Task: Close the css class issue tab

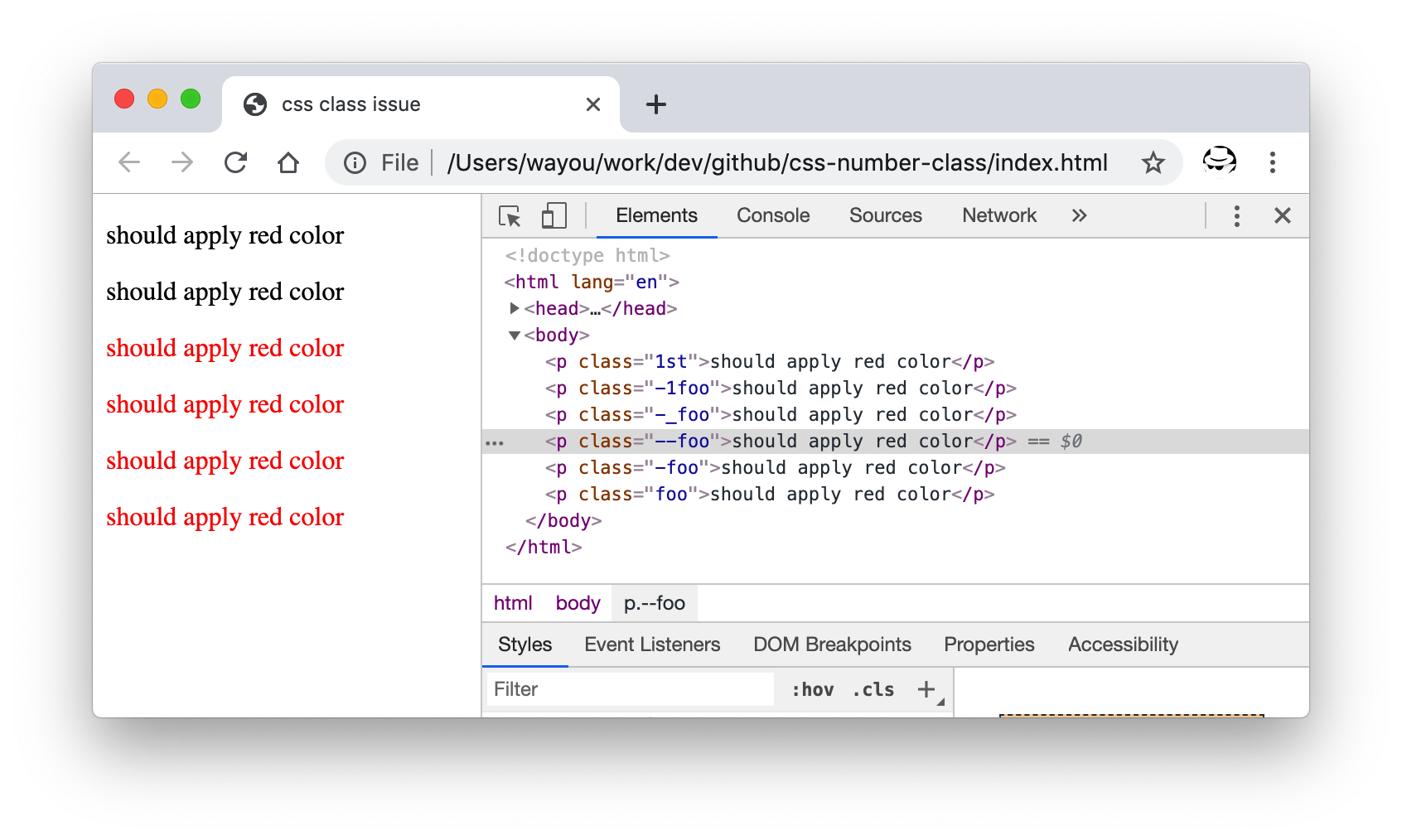Action: pos(593,104)
